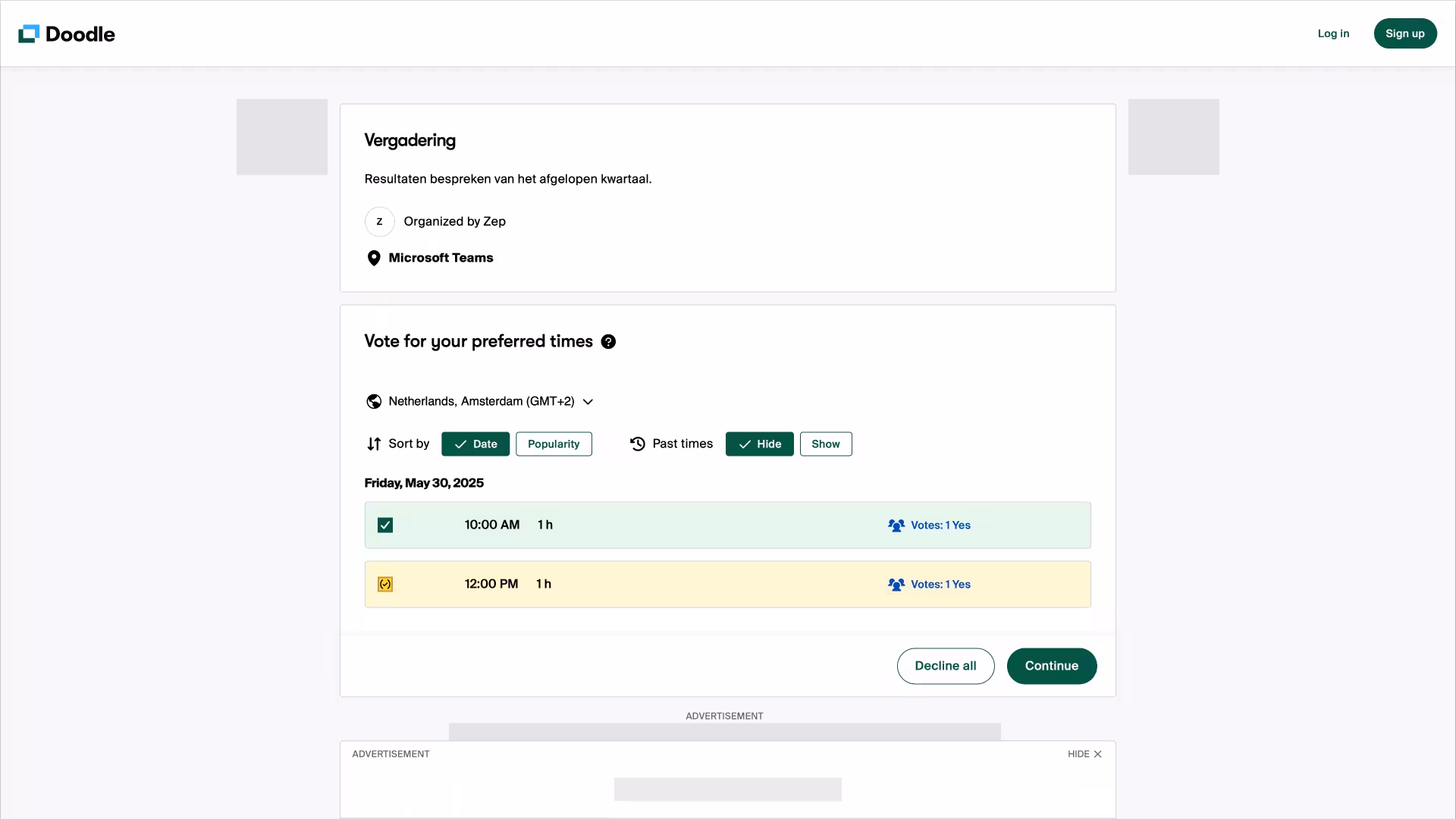The image size is (1456, 819).
Task: Click organizer avatar Z circle
Action: click(x=379, y=221)
